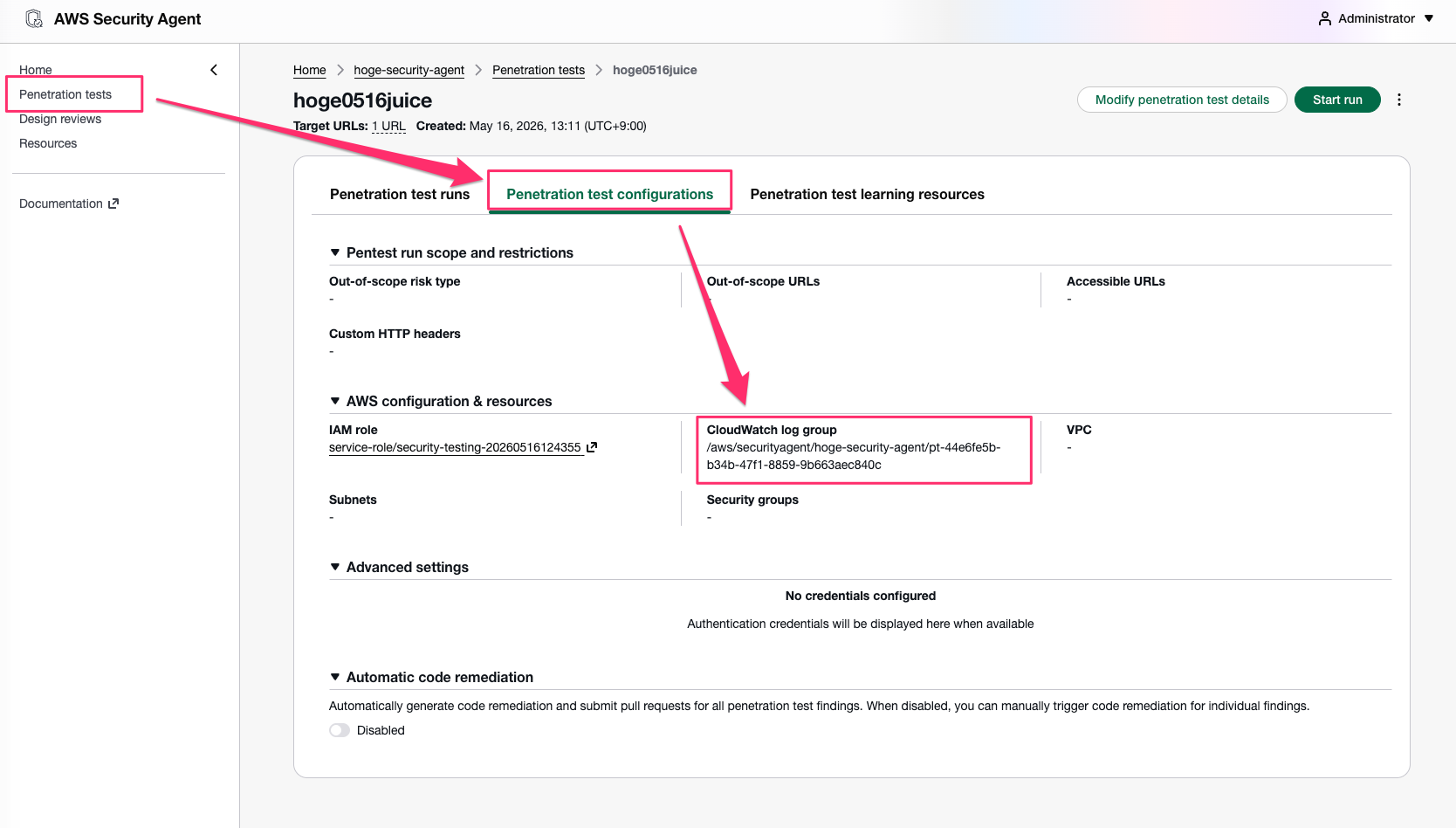1456x828 pixels.
Task: Collapse the AWS configuration & resources section
Action: 335,401
